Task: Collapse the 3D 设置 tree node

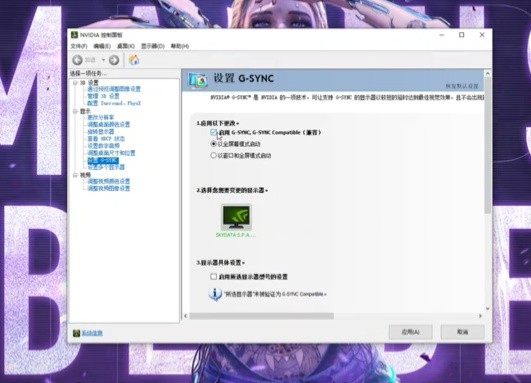Action: [x=75, y=83]
